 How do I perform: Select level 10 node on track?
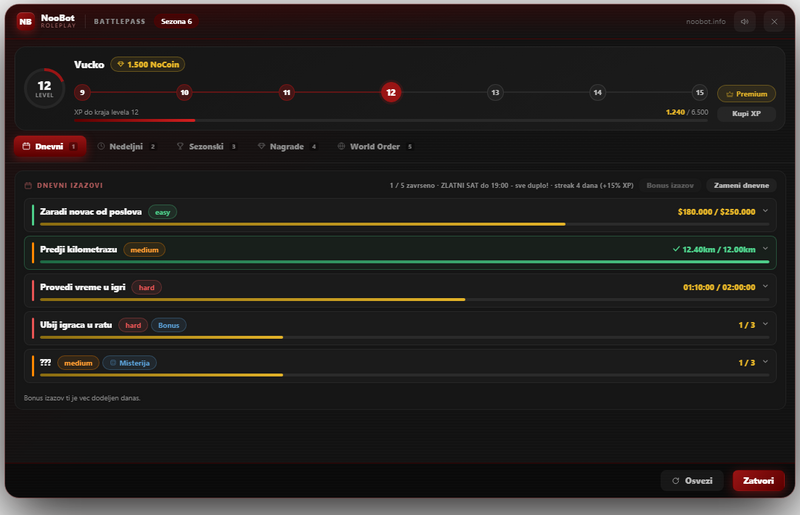[x=184, y=92]
